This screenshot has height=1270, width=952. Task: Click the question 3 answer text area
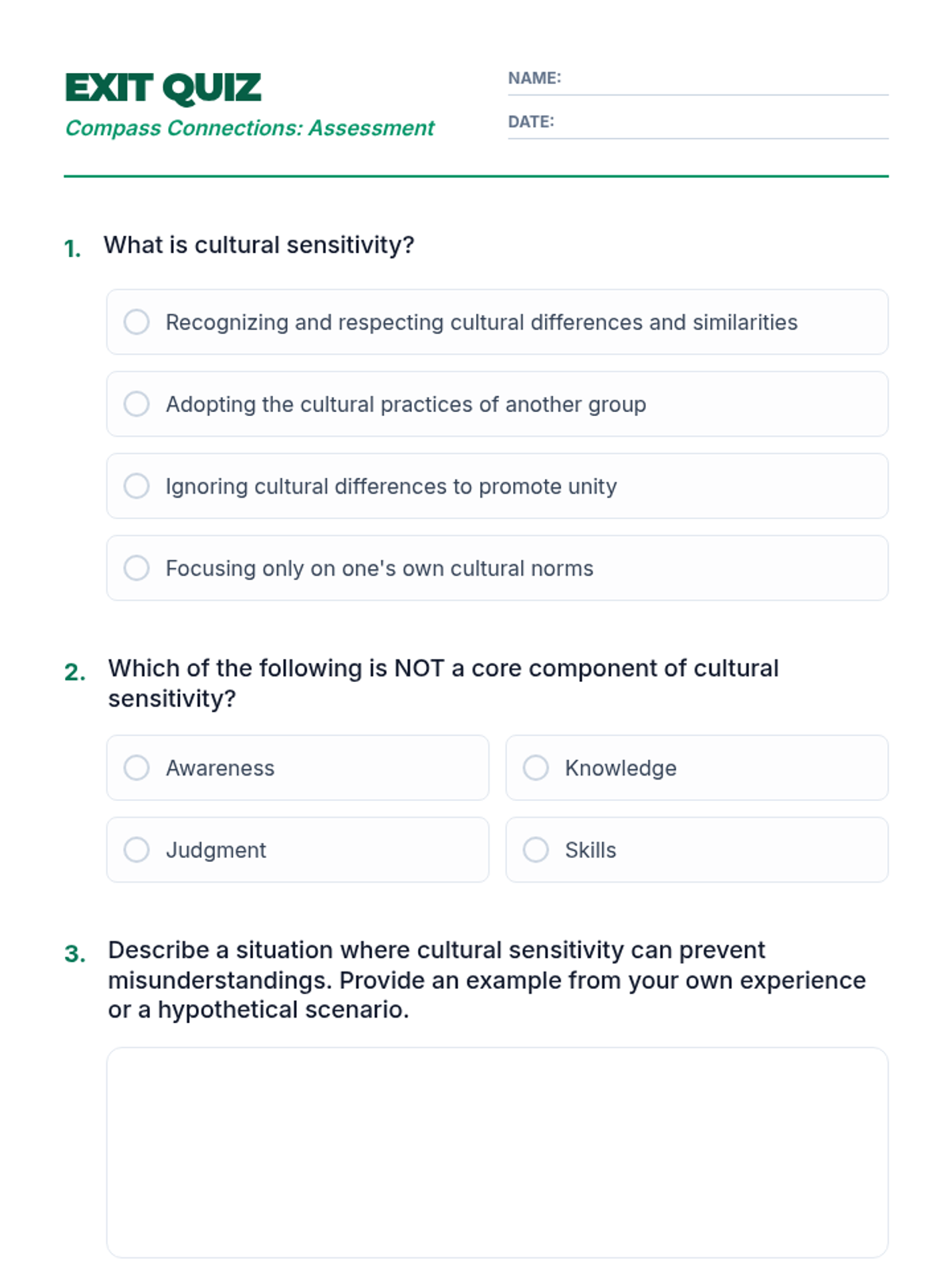click(497, 1153)
